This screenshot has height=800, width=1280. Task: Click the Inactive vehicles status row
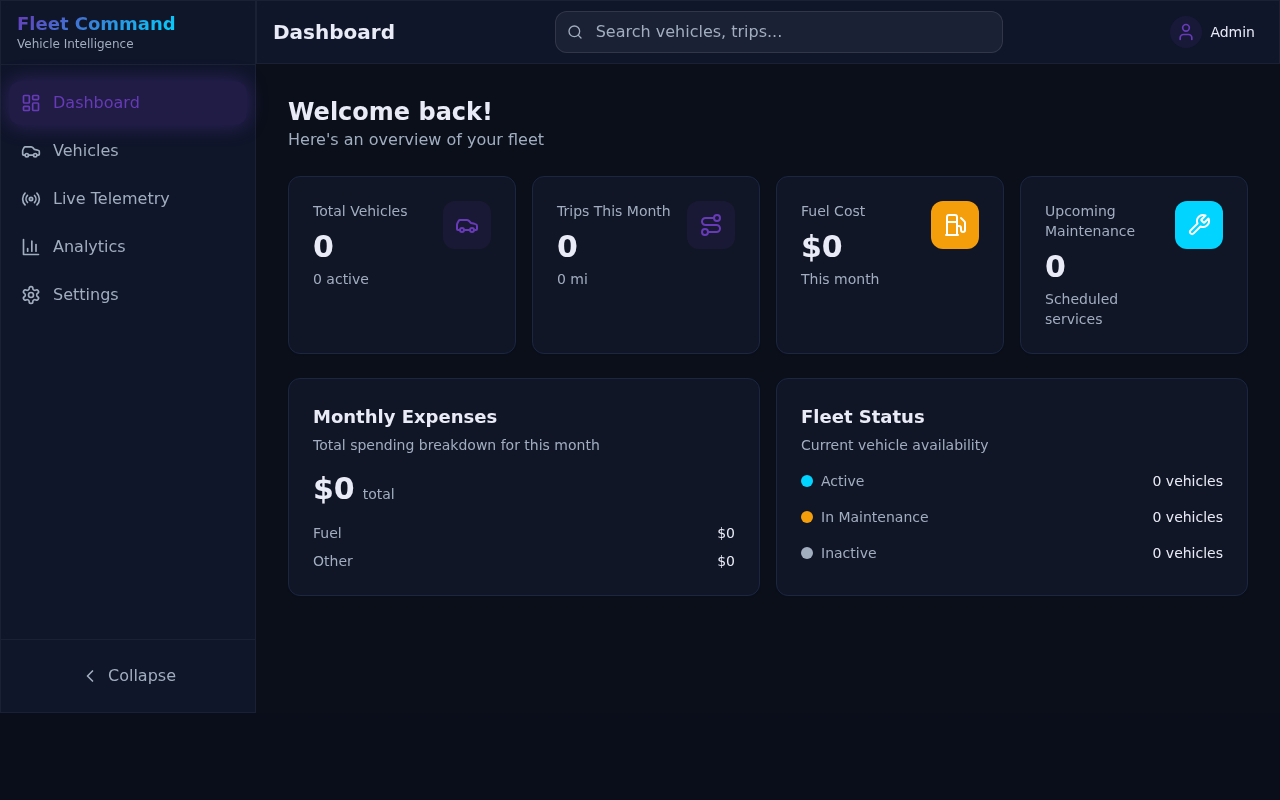coord(1011,553)
